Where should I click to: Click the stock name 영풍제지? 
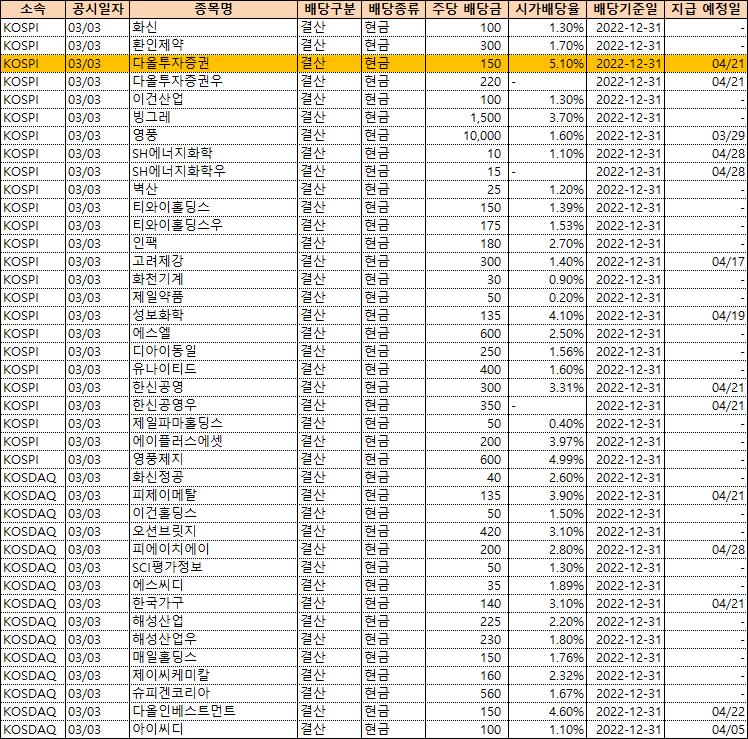click(158, 459)
